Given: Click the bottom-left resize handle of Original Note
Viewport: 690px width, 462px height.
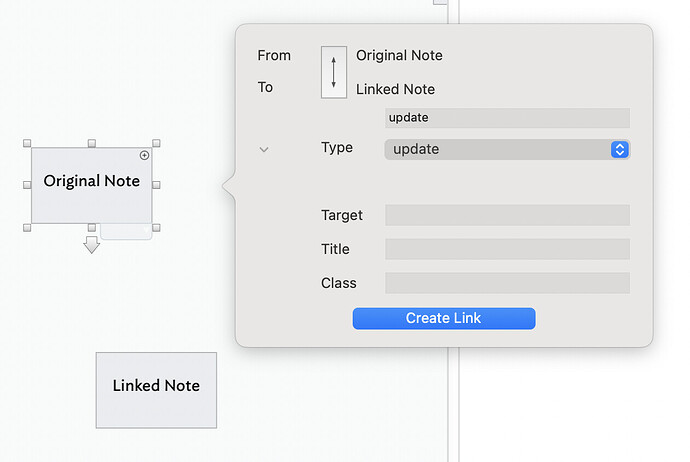Looking at the screenshot, I should tap(27, 228).
